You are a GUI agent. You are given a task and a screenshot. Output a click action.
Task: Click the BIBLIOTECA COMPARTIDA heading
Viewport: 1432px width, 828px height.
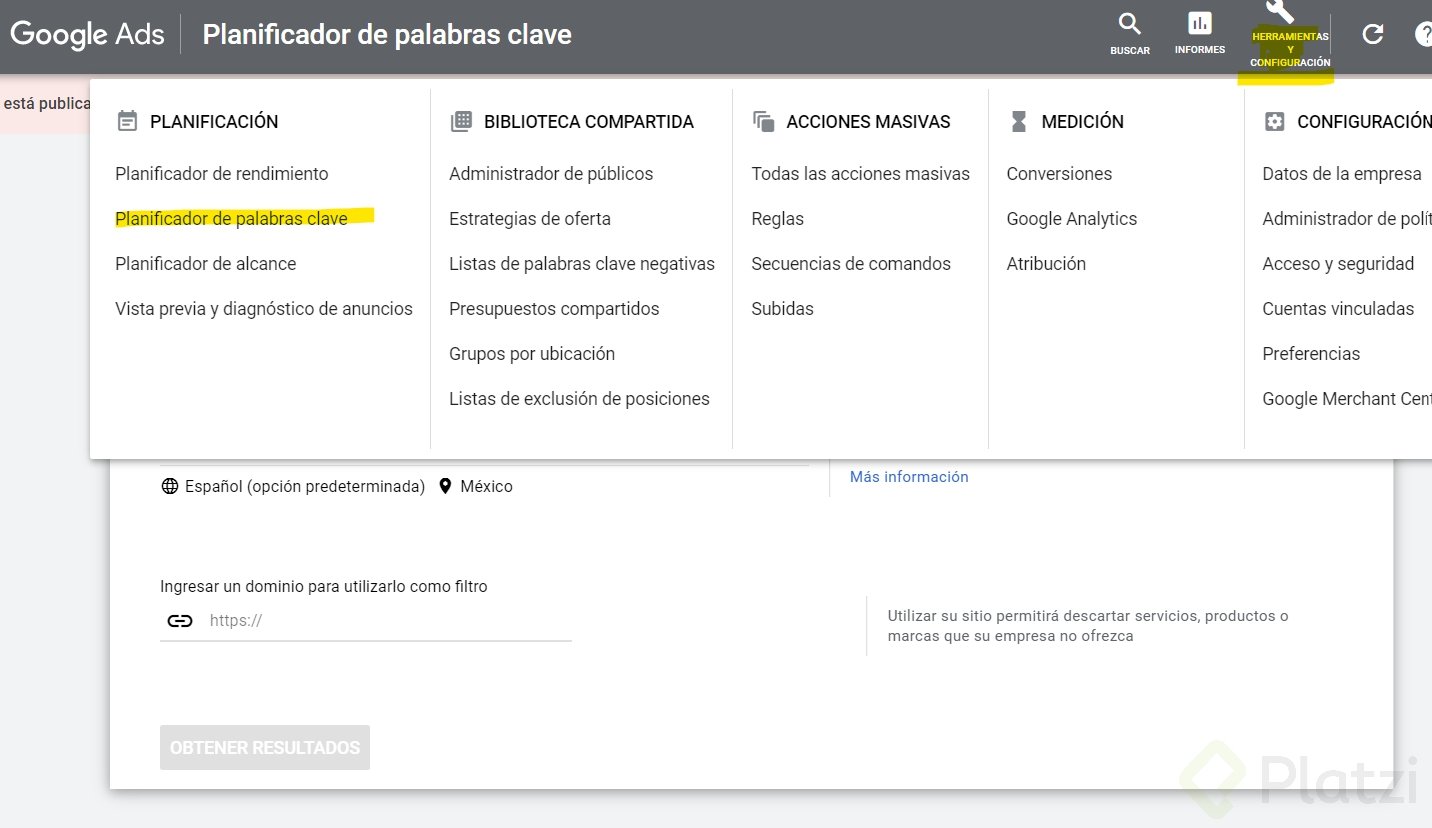pyautogui.click(x=589, y=122)
